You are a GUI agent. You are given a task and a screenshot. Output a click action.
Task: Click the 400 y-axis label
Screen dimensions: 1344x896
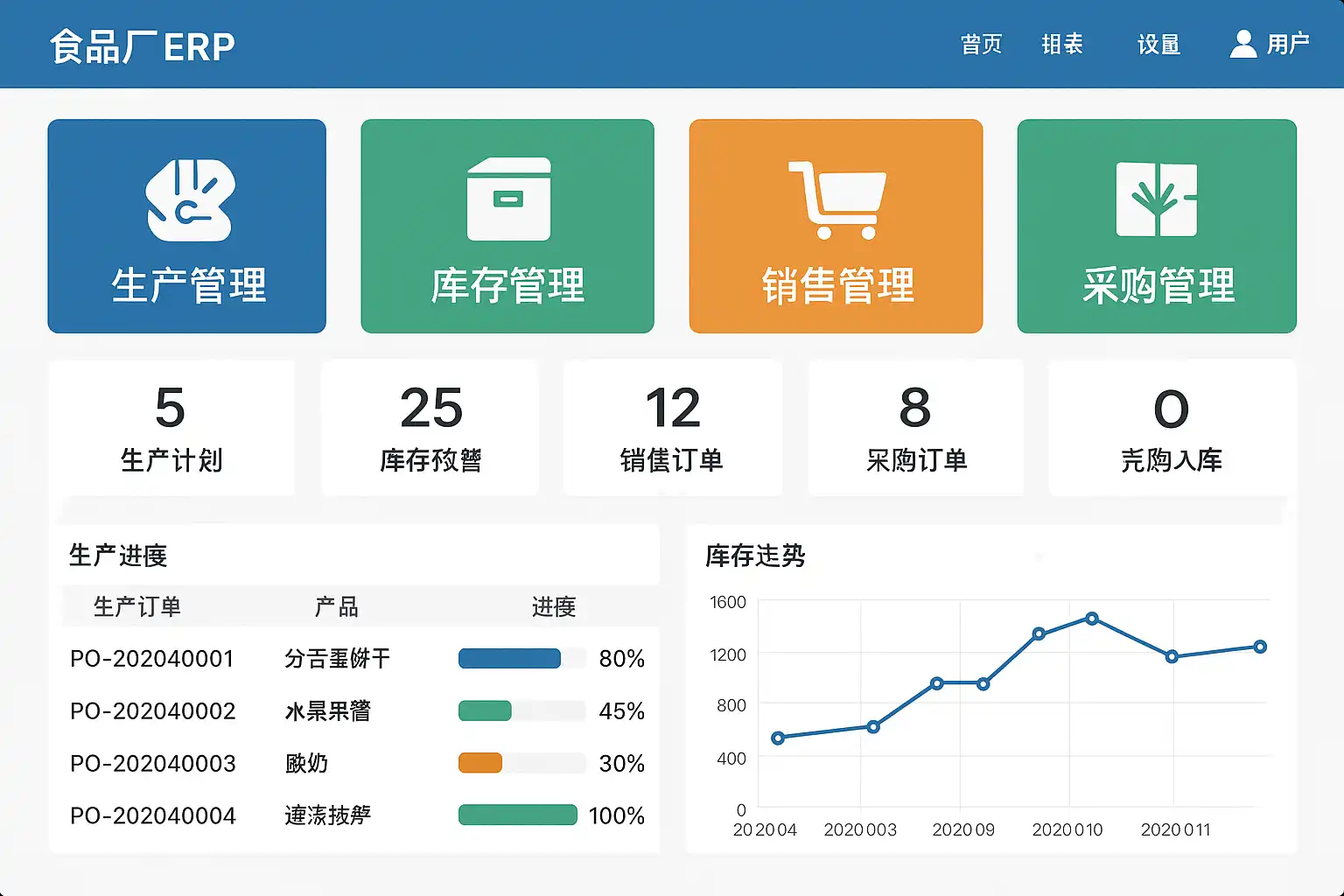point(731,759)
